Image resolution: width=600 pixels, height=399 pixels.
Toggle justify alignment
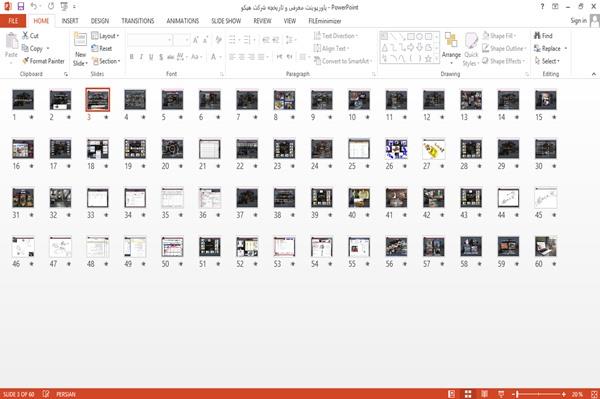click(261, 57)
